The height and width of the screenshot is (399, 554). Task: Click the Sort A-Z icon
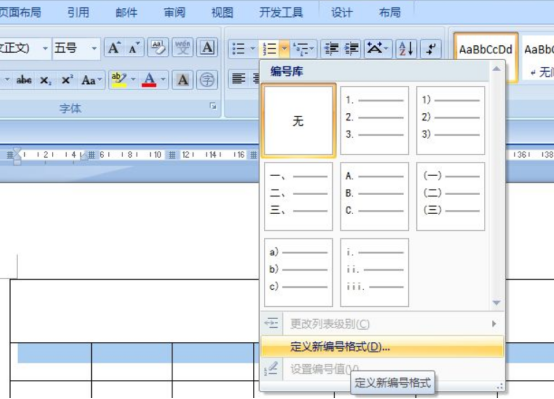pos(406,48)
